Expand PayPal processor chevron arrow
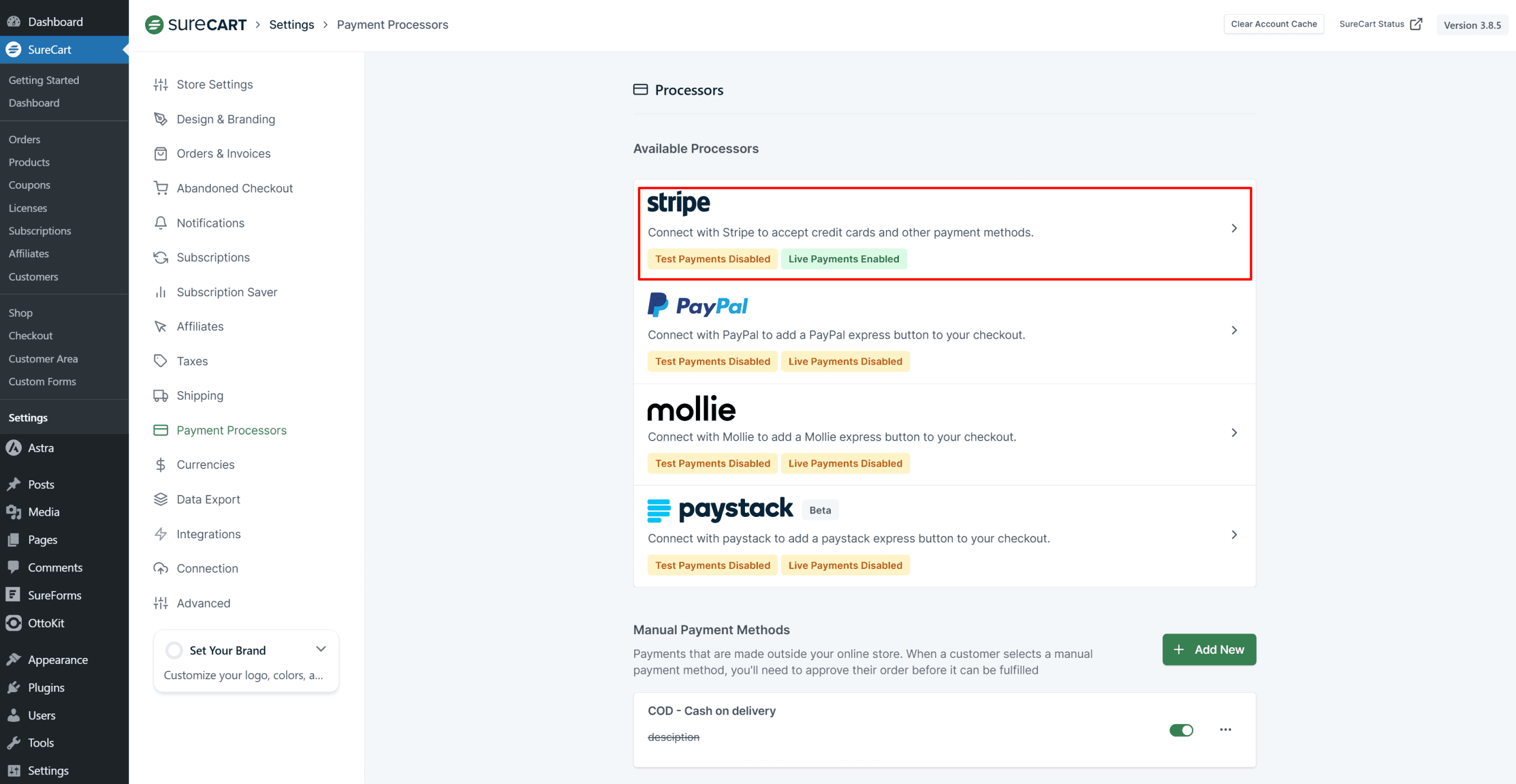 pyautogui.click(x=1234, y=330)
